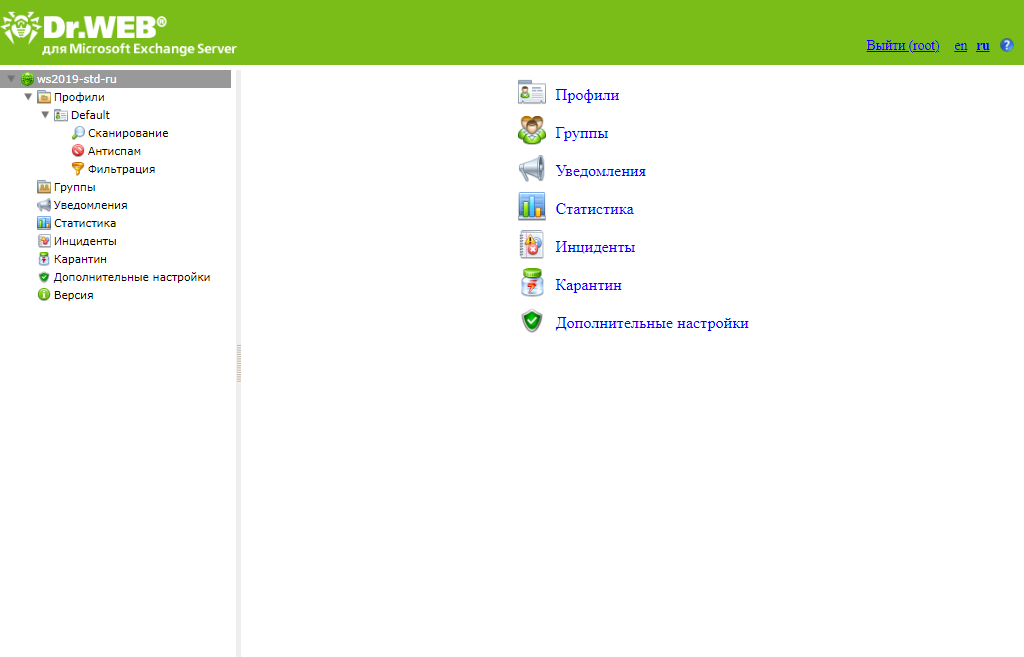Image resolution: width=1024 pixels, height=657 pixels.
Task: Click the Сканирование magnifier icon
Action: tap(78, 133)
